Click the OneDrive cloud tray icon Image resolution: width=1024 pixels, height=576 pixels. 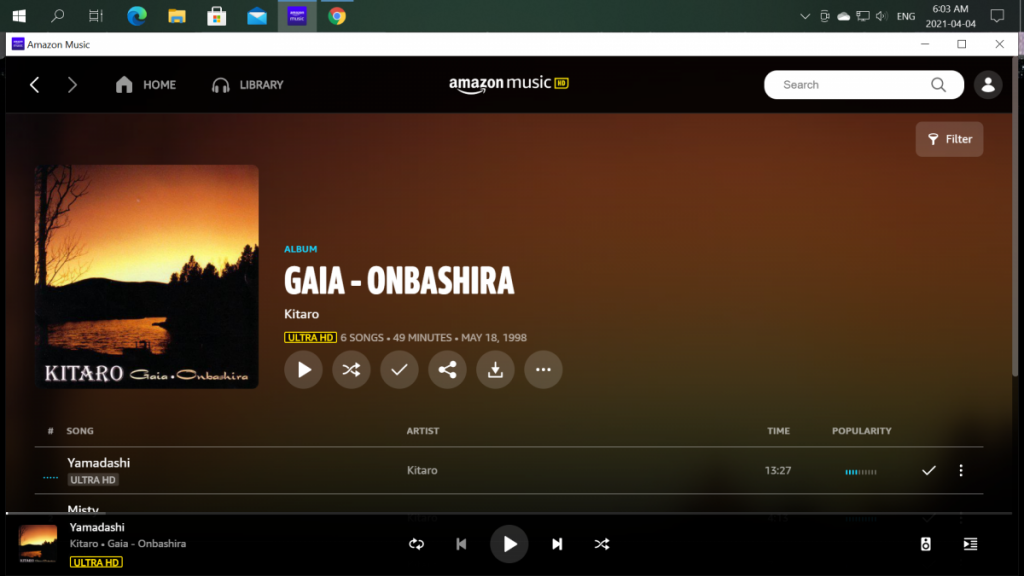[844, 16]
